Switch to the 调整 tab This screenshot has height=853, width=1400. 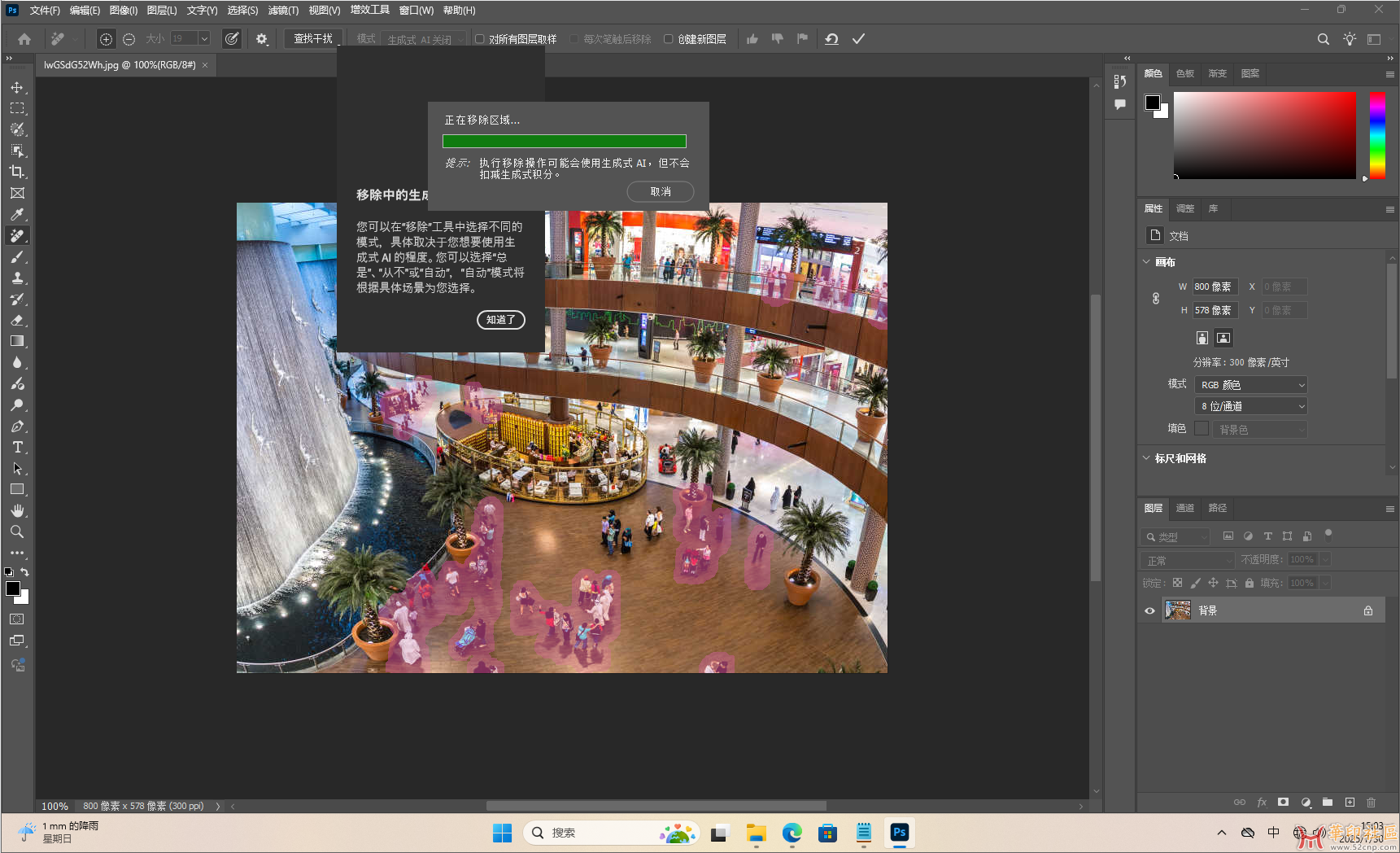[1185, 208]
